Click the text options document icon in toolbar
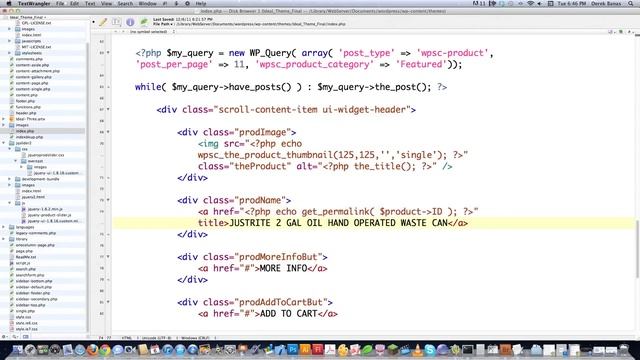This screenshot has height=360, width=640. click(117, 22)
